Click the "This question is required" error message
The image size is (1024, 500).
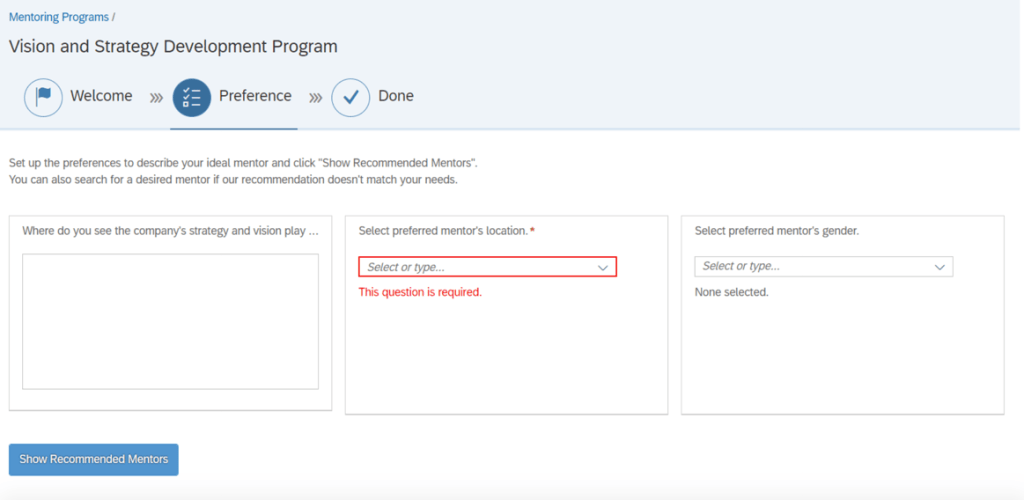tap(420, 293)
